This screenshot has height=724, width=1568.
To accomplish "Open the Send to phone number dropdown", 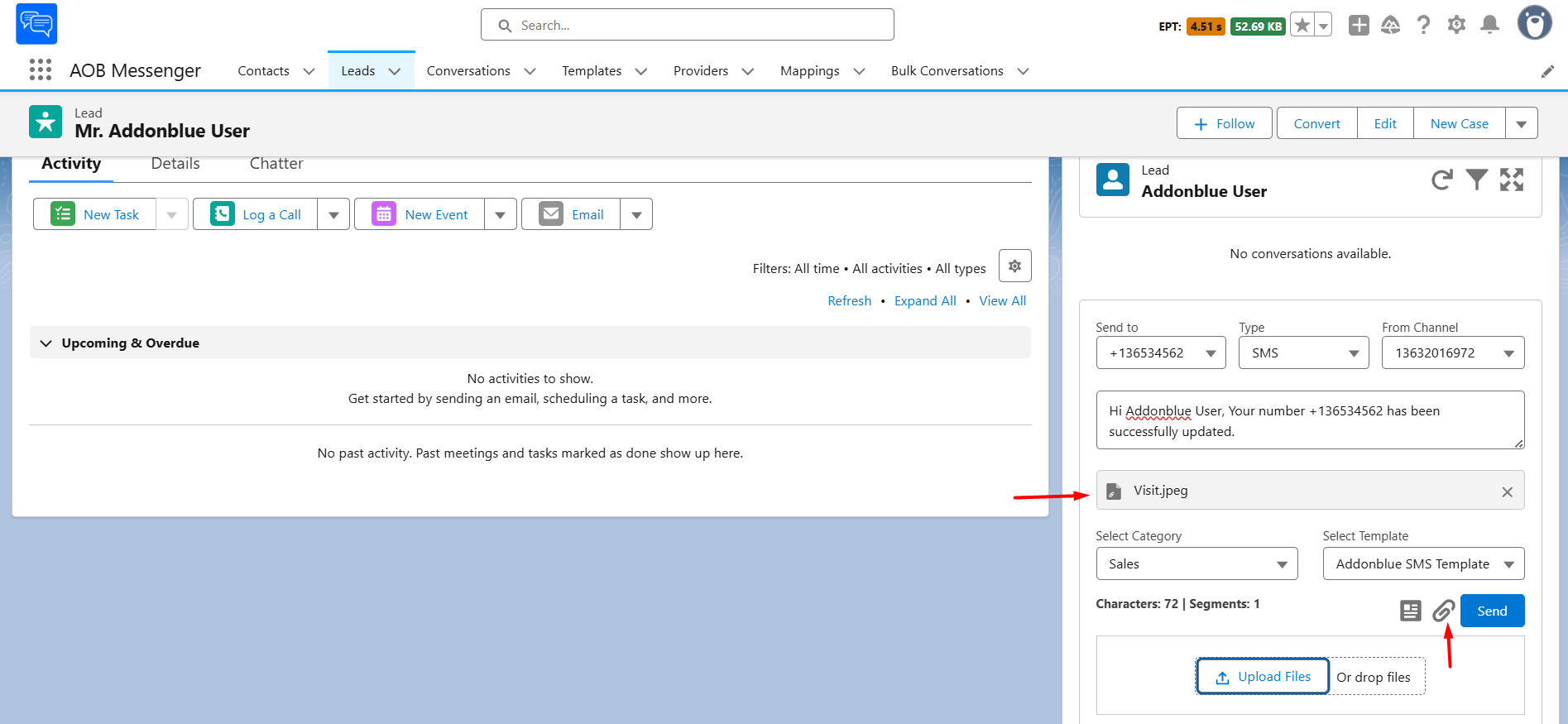I will 1161,353.
